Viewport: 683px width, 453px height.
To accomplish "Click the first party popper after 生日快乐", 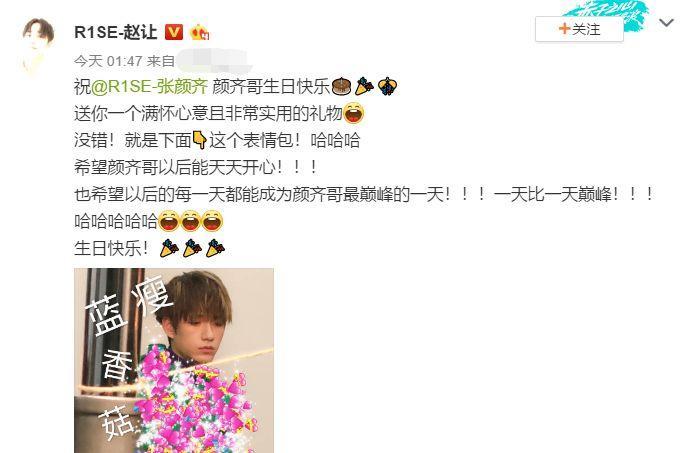I will [x=169, y=248].
